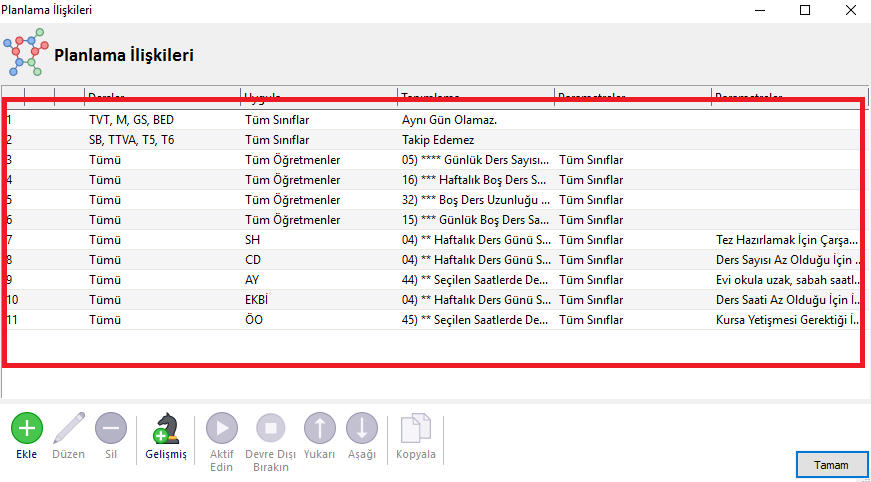Click the Devre Dışı Bırakın stop icon
The width and height of the screenshot is (871, 482).
coord(271,428)
